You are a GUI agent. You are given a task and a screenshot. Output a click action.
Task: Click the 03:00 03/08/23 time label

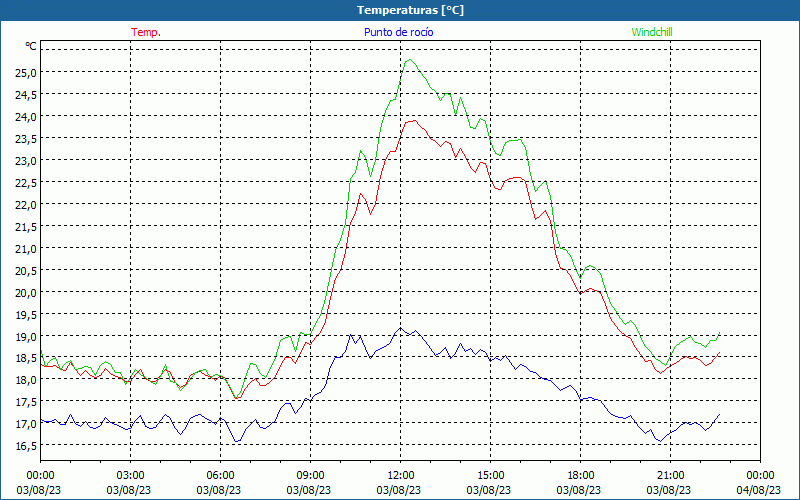(129, 483)
